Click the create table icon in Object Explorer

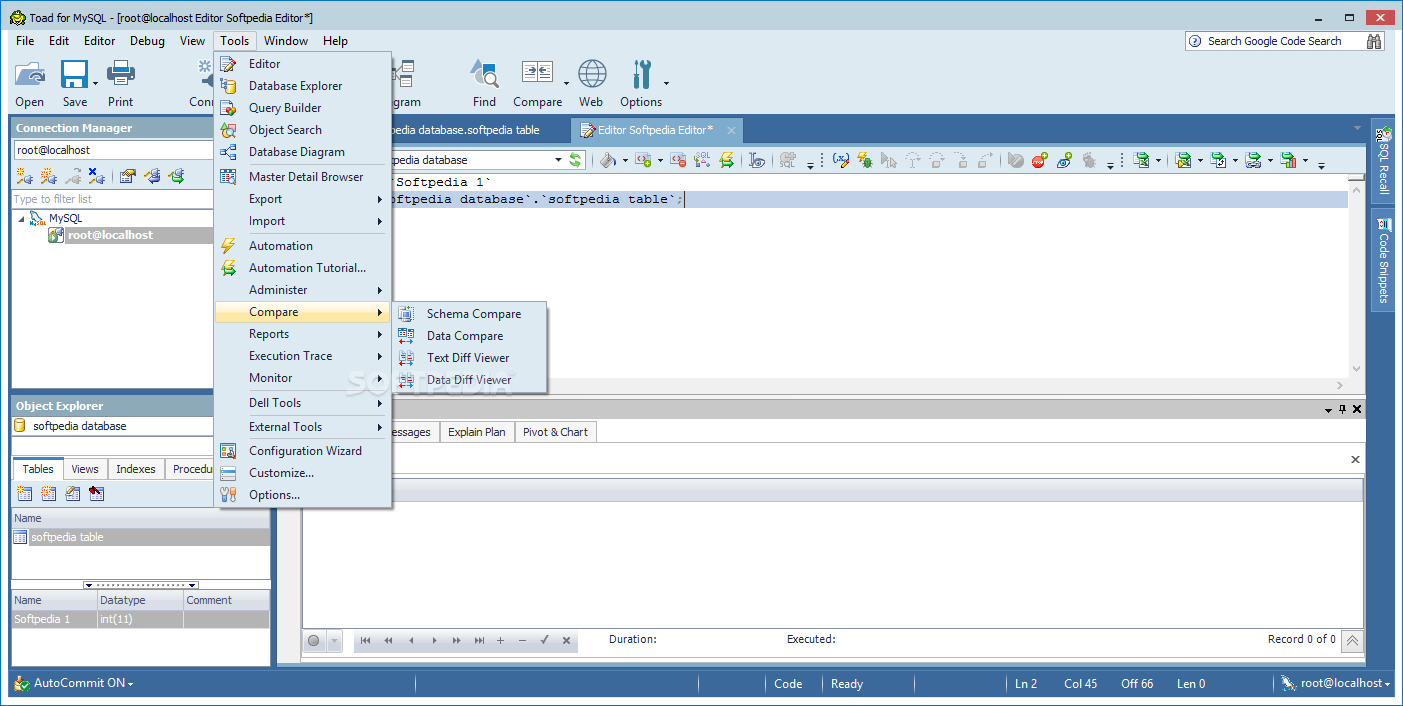(25, 493)
